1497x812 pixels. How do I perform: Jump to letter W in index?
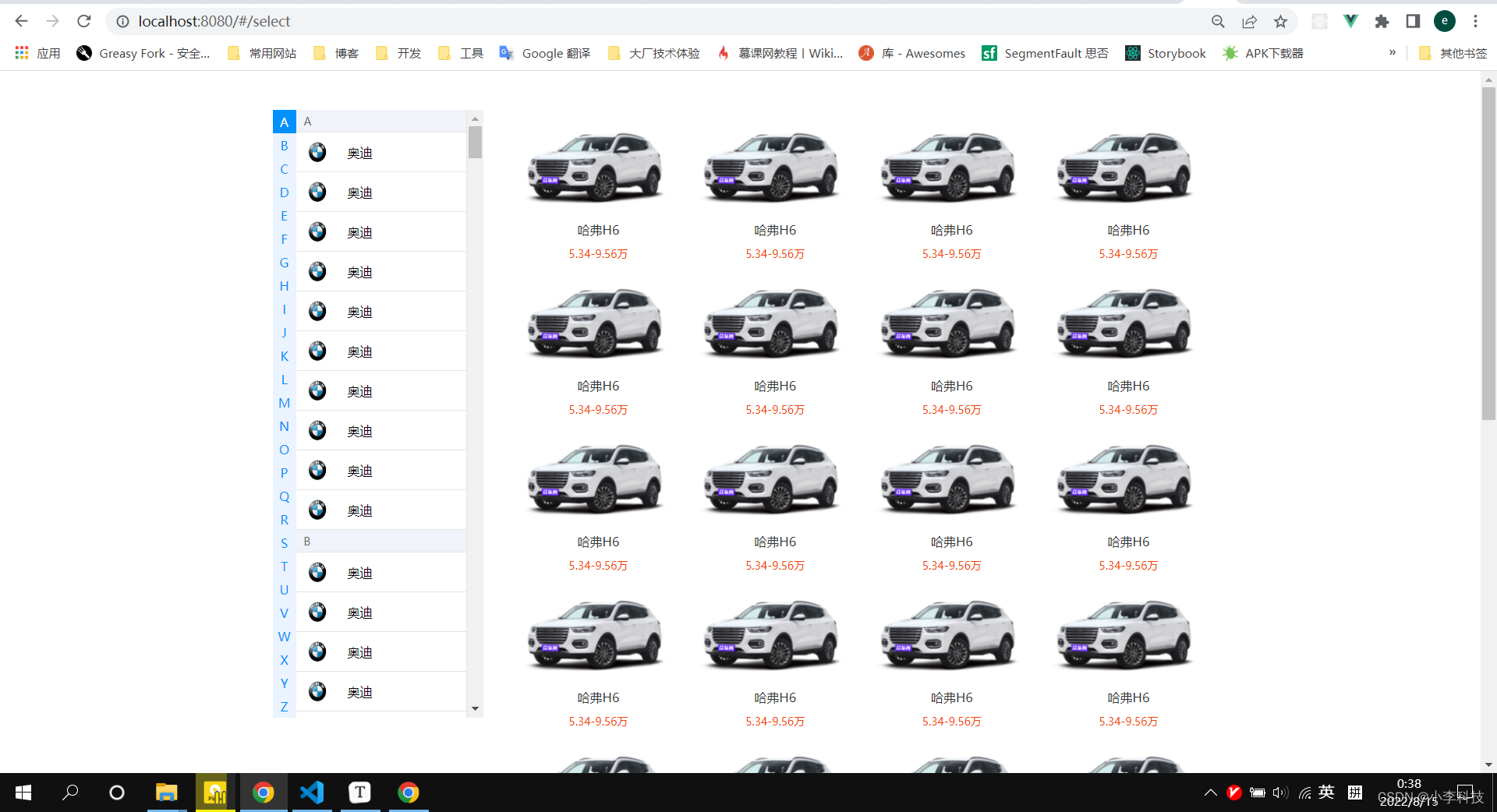285,637
